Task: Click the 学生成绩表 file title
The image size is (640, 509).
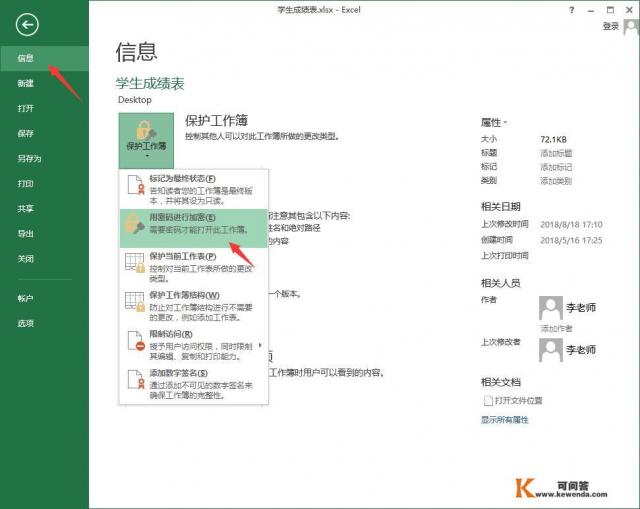Action: (150, 84)
